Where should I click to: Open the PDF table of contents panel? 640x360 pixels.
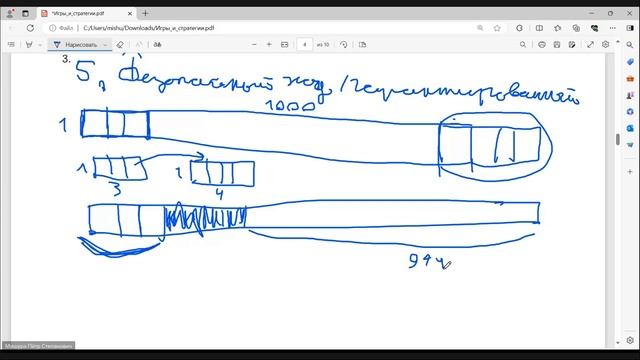coord(11,44)
